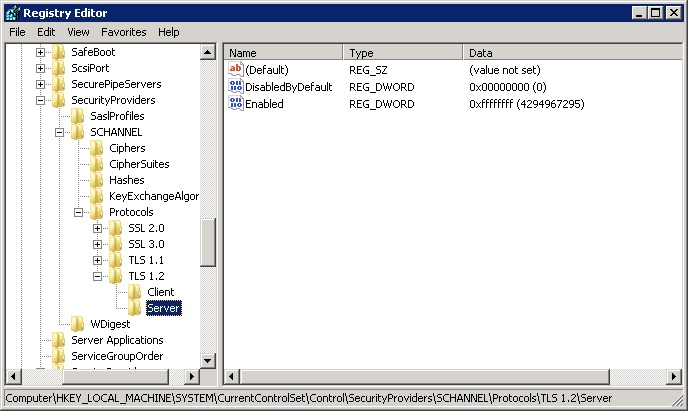Viewport: 688px width, 411px height.
Task: Expand the SafeBoot key
Action: pos(41,52)
